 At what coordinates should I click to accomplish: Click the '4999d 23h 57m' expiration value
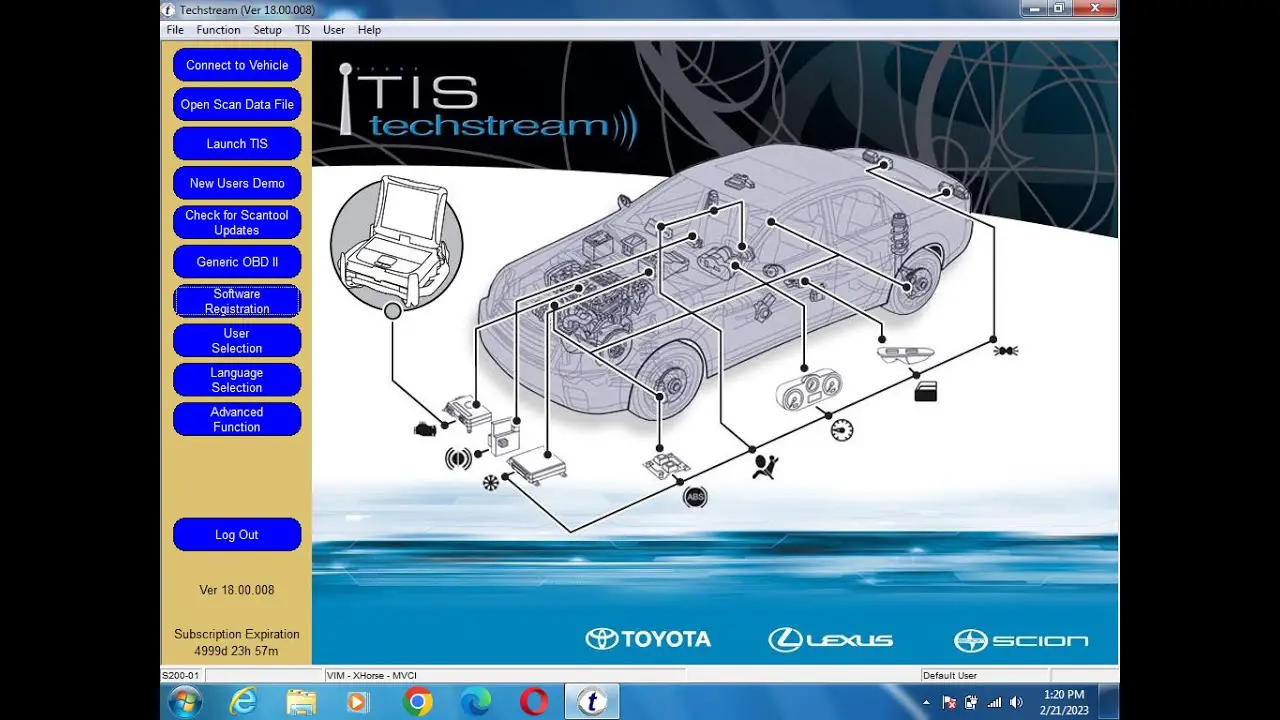tap(237, 651)
